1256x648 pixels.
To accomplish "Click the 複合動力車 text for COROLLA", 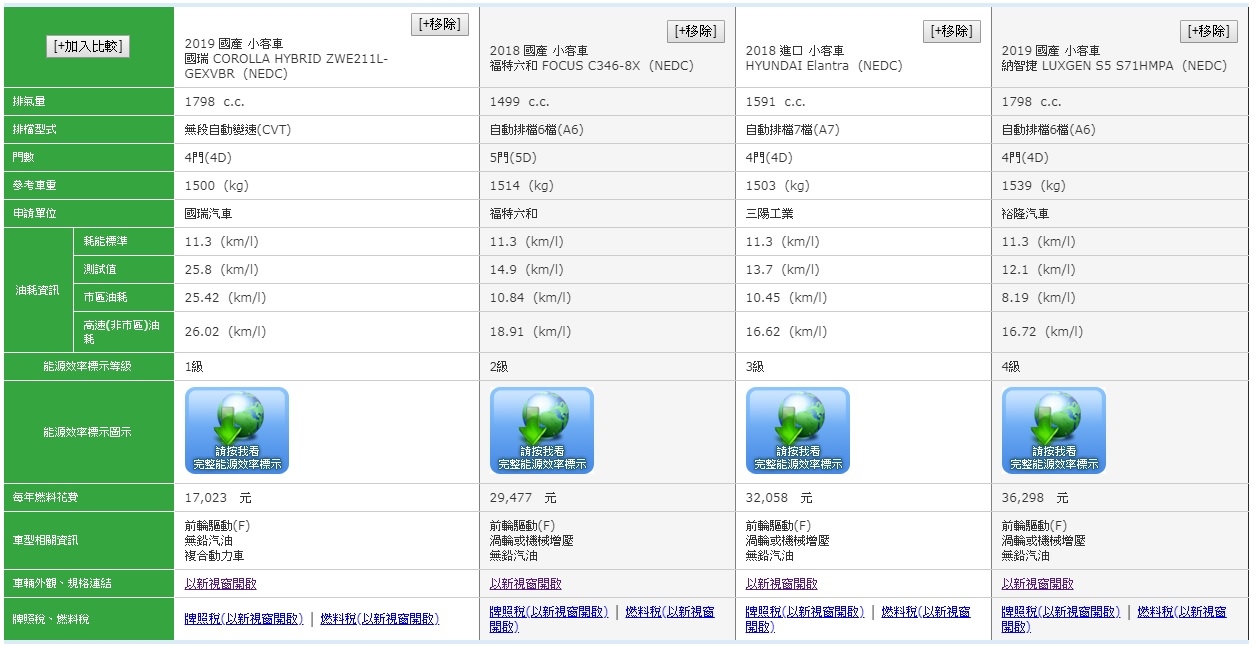I will [215, 556].
